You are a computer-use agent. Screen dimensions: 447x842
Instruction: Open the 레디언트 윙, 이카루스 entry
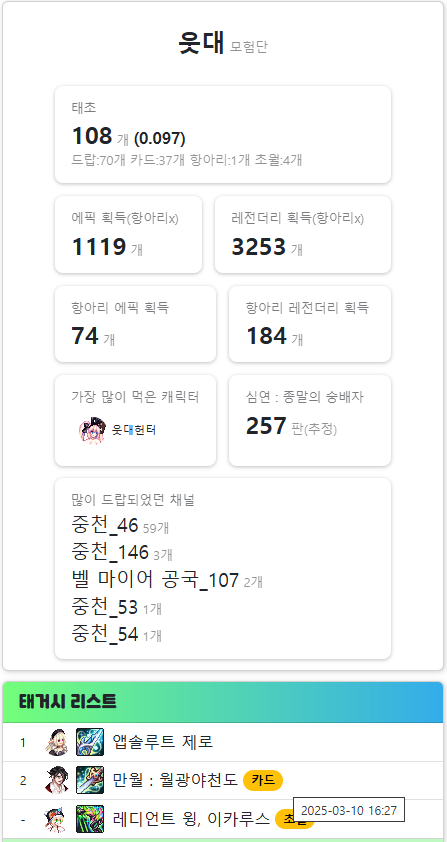coord(191,819)
